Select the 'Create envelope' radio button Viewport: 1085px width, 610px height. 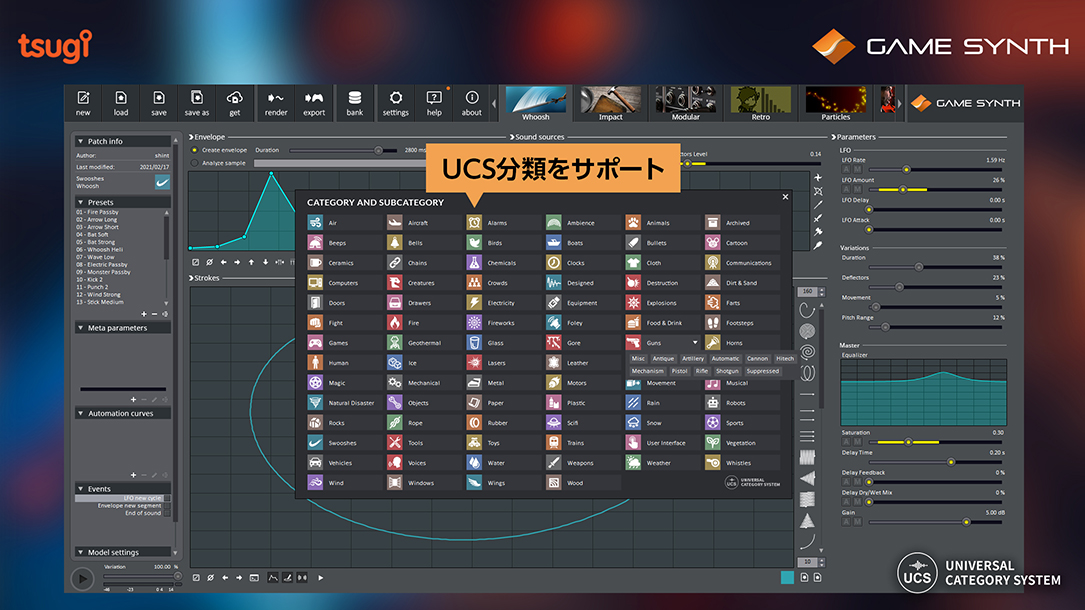[x=194, y=150]
